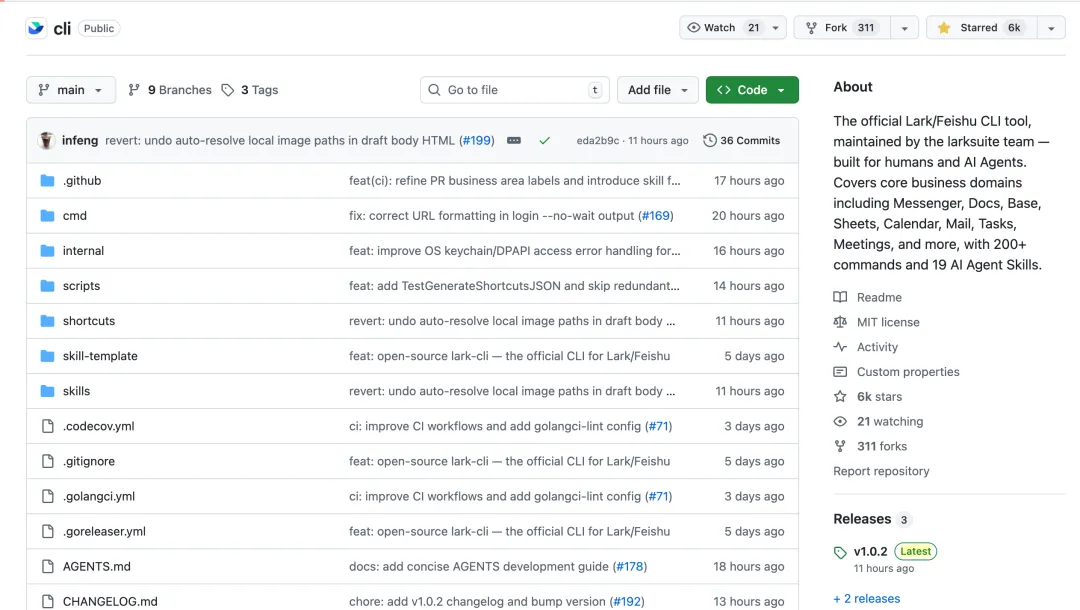Expand the Fork options arrow
Image resolution: width=1080 pixels, height=610 pixels.
click(x=904, y=28)
